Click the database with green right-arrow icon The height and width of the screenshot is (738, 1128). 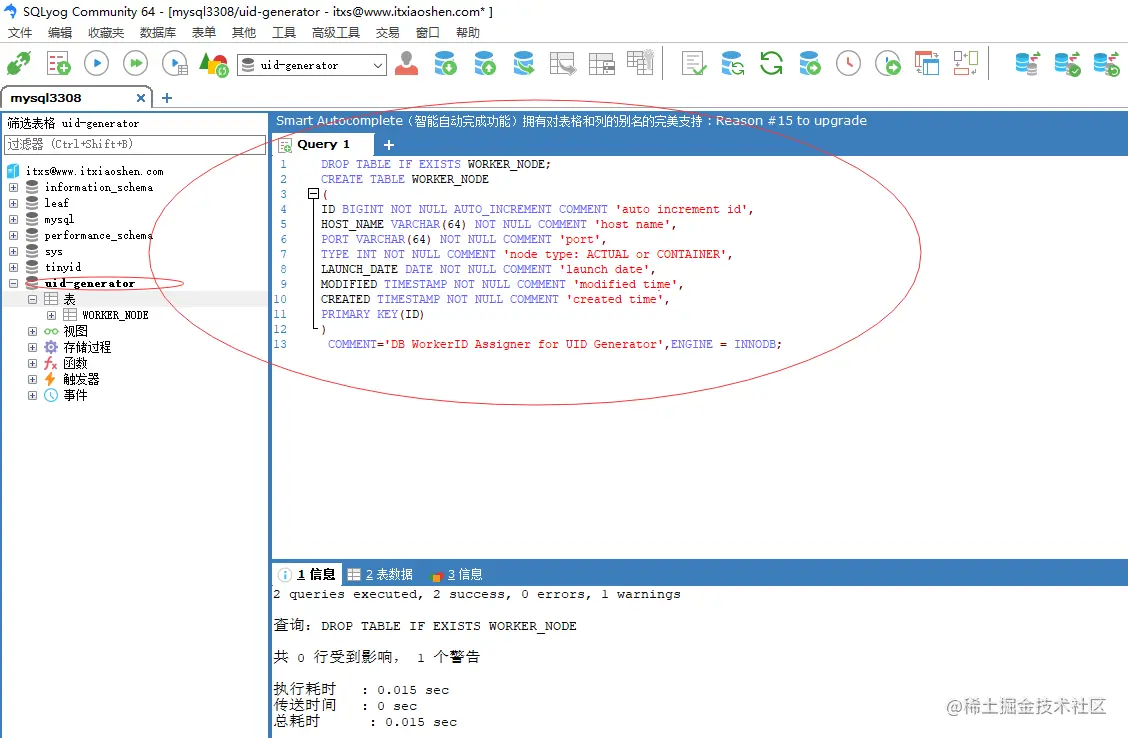810,64
